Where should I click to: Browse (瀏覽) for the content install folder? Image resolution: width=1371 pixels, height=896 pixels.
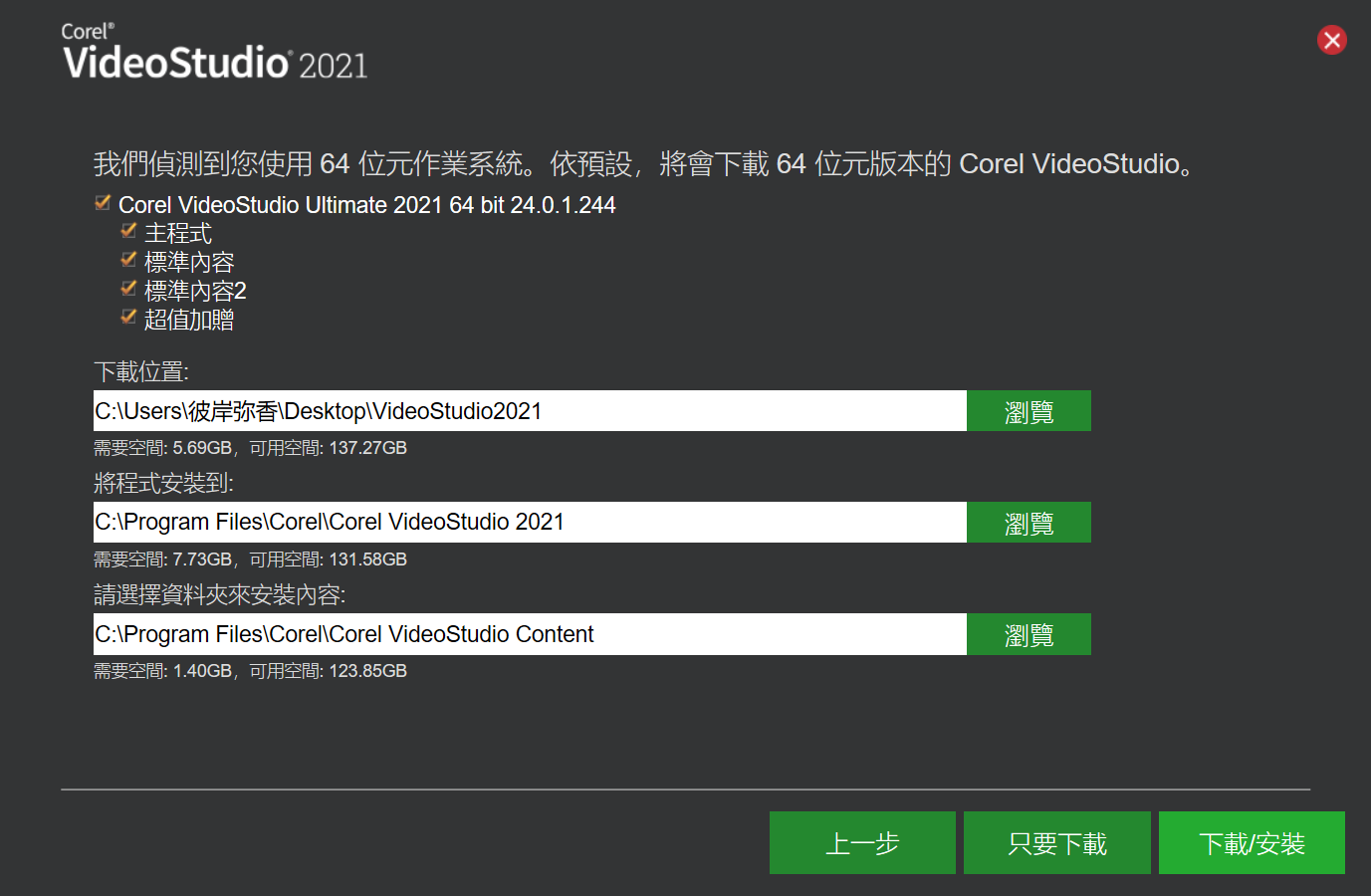1028,634
